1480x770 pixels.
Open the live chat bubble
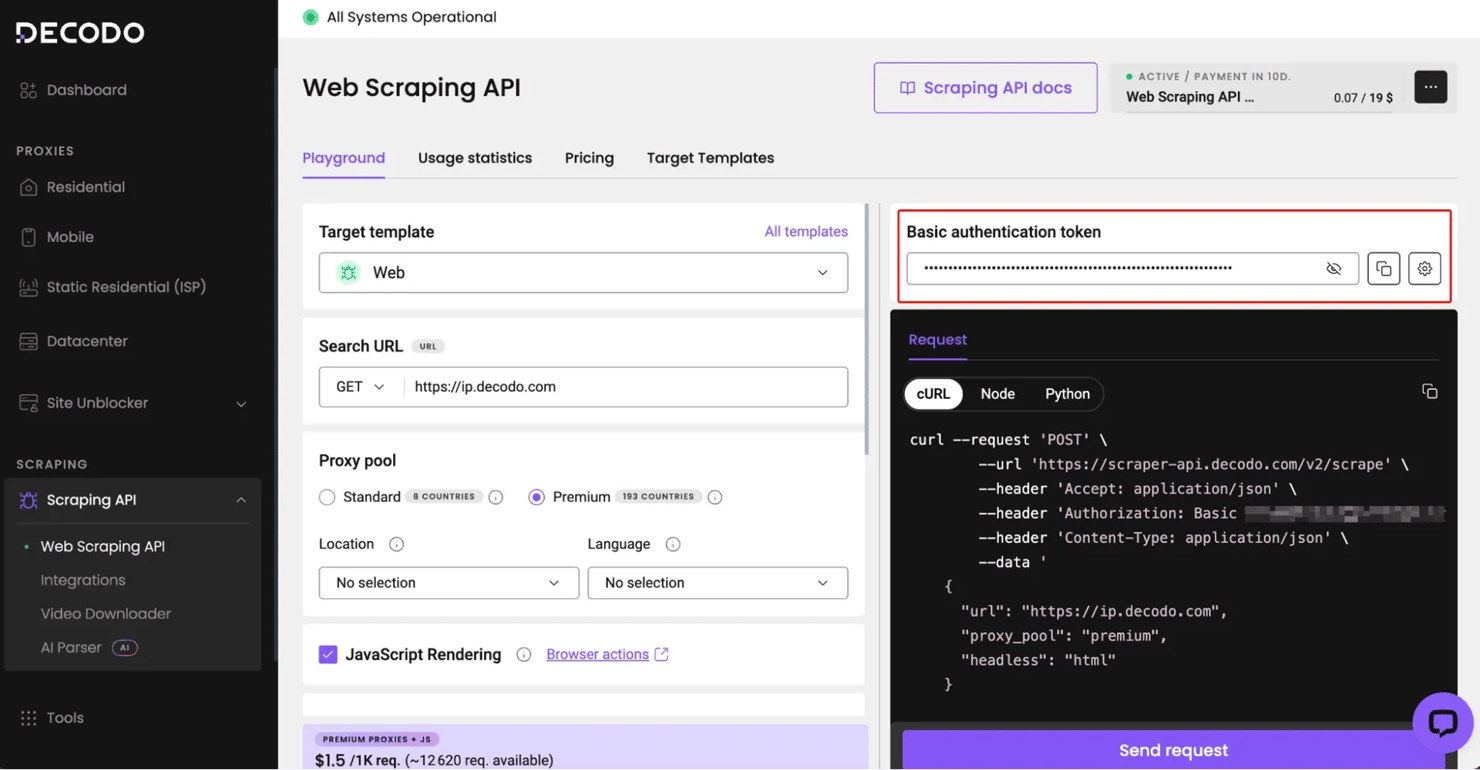click(x=1442, y=722)
